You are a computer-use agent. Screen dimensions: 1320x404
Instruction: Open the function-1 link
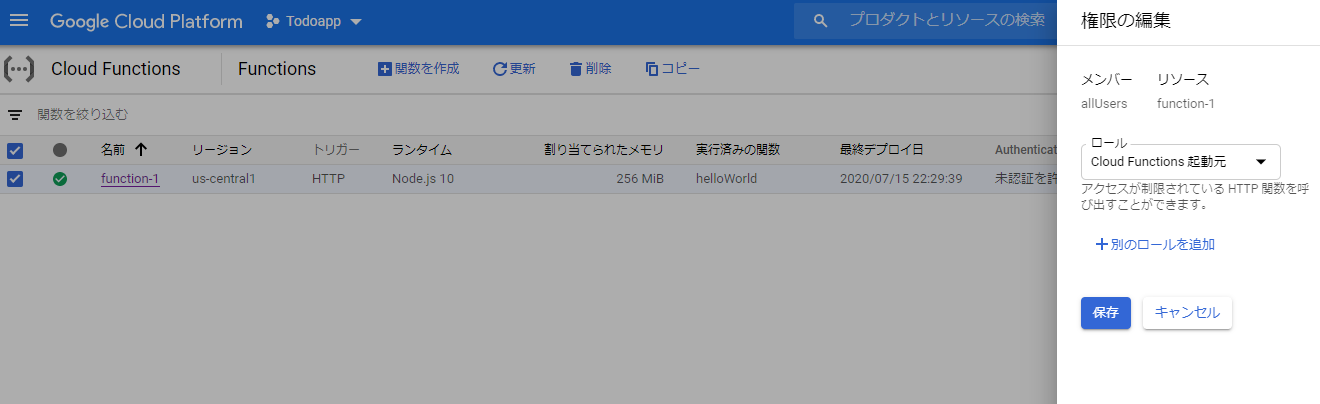(130, 179)
